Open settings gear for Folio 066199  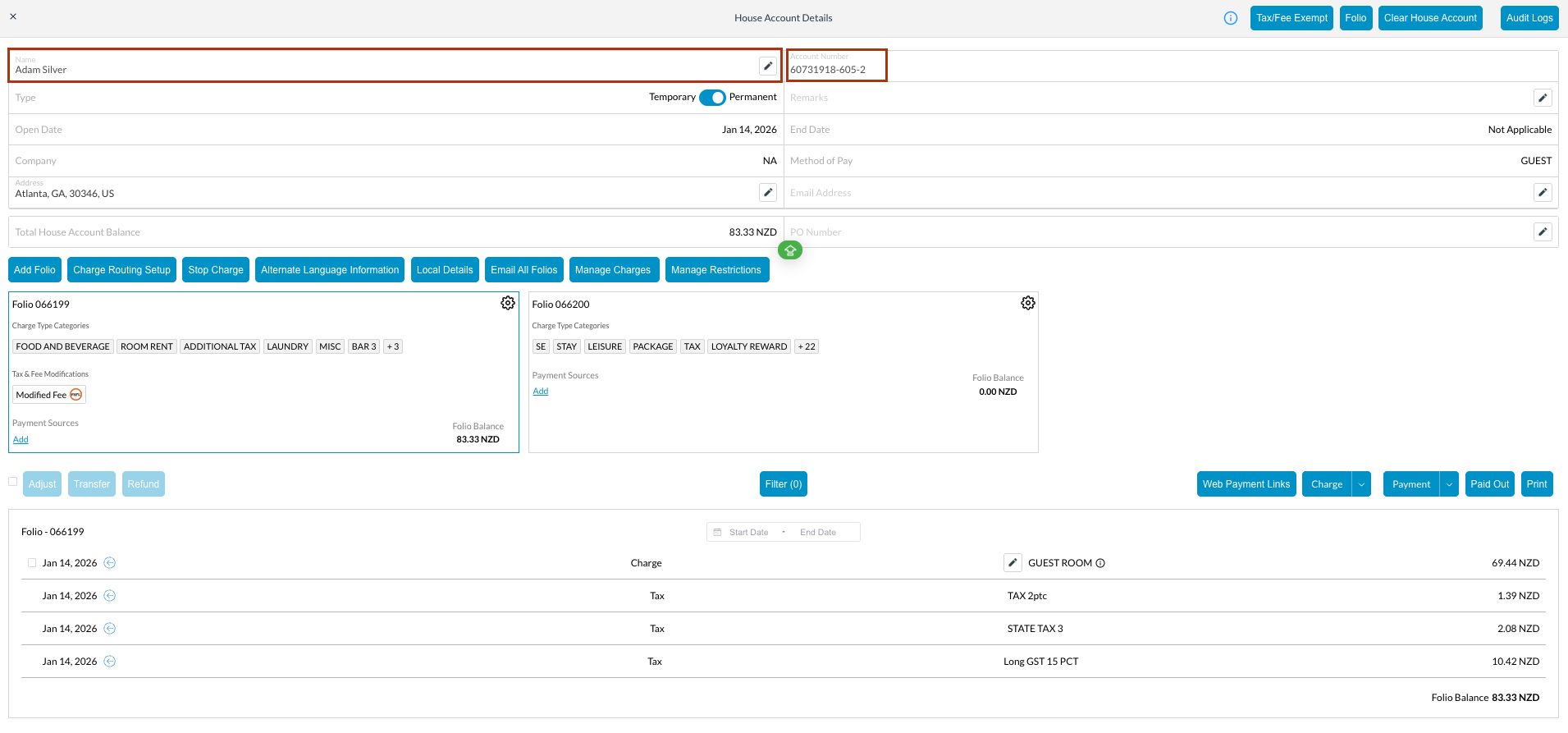point(508,303)
